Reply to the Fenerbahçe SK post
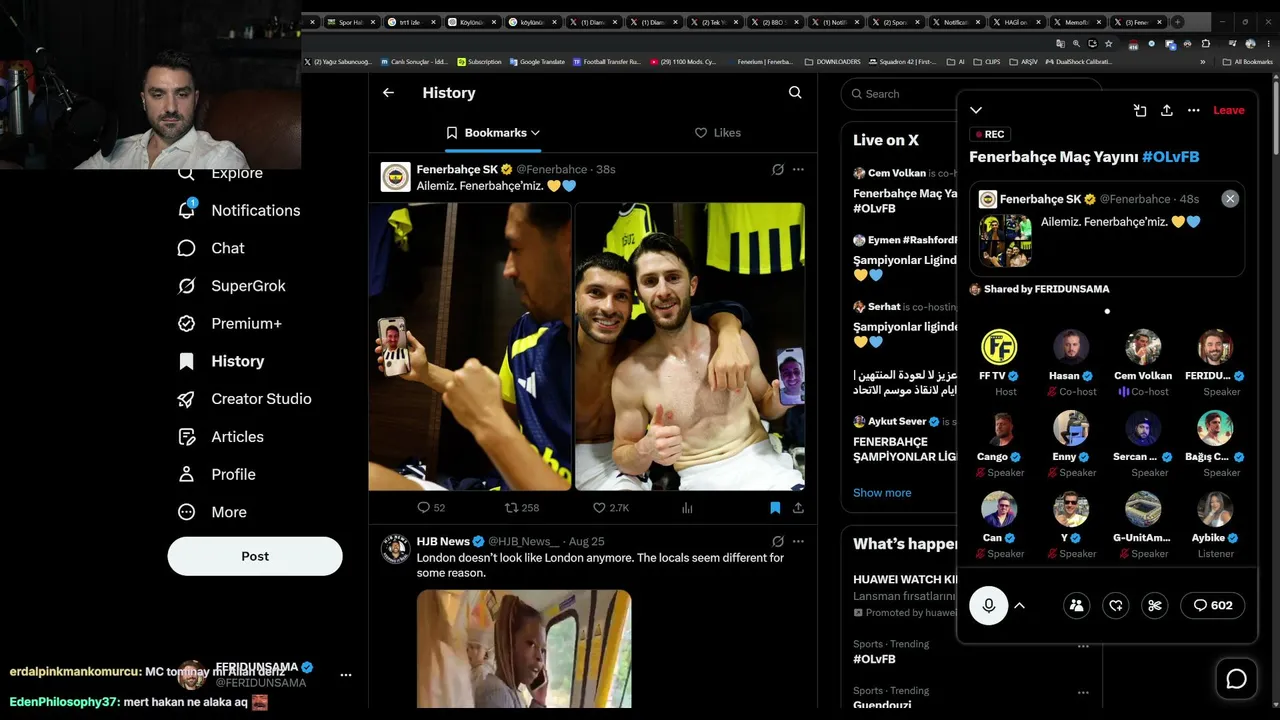This screenshot has width=1280, height=720. click(x=431, y=508)
